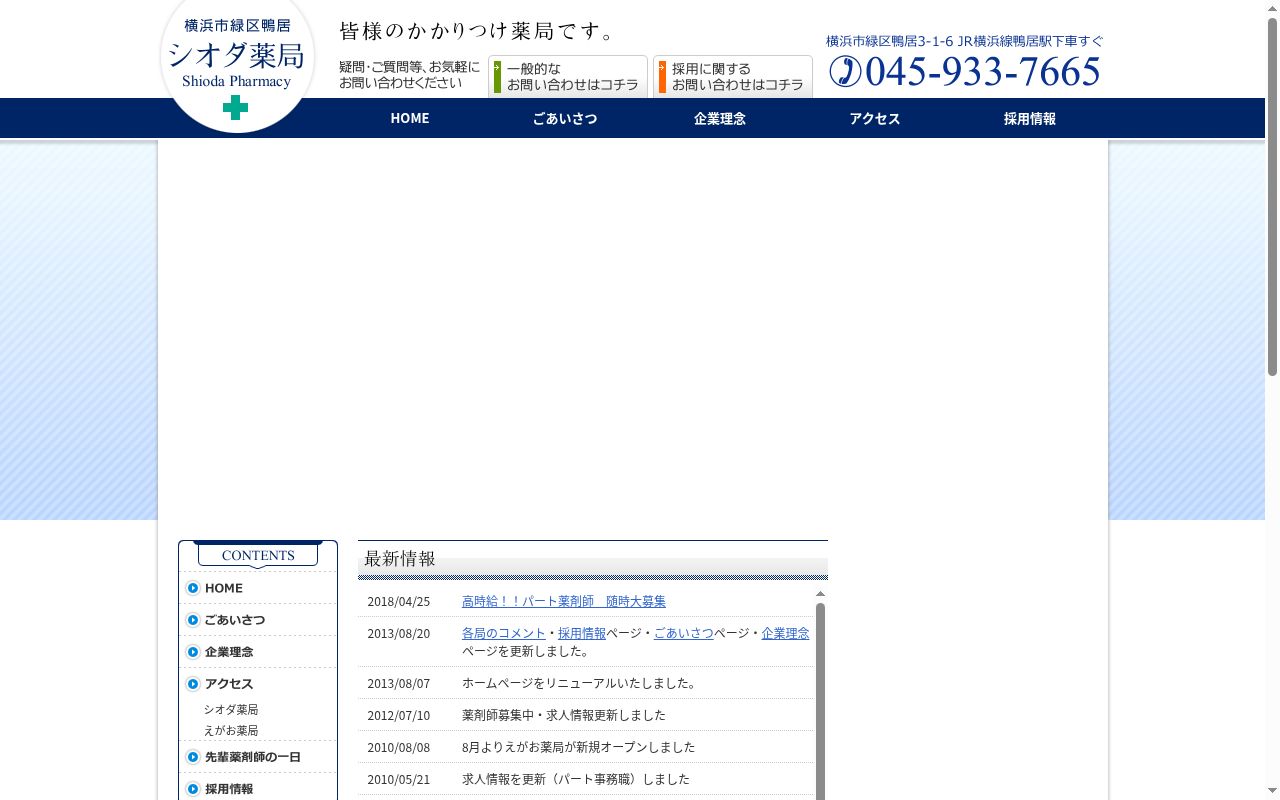This screenshot has width=1280, height=800.
Task: Click the 皆様のかかりつけ薬局です tagline
Action: pos(478,31)
